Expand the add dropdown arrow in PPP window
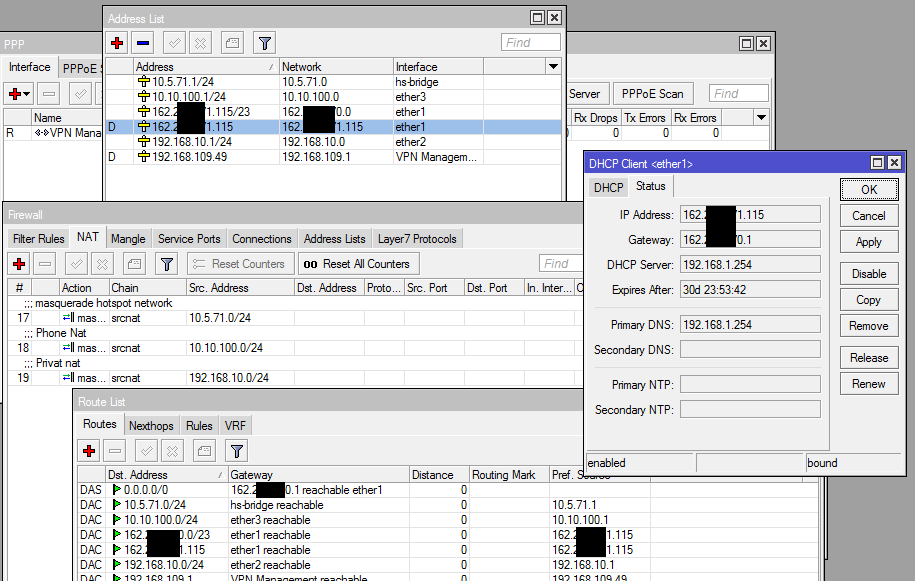Screen dimensions: 915x581 (x=27, y=94)
